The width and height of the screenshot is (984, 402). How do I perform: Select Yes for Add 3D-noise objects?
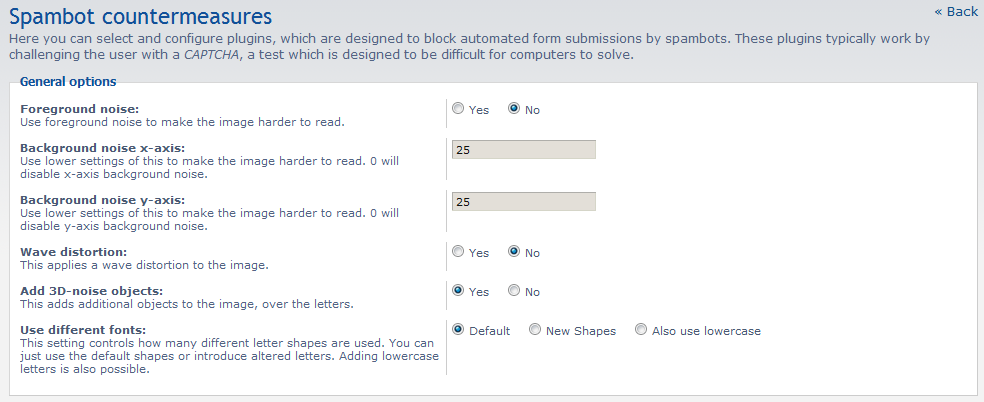click(x=458, y=291)
